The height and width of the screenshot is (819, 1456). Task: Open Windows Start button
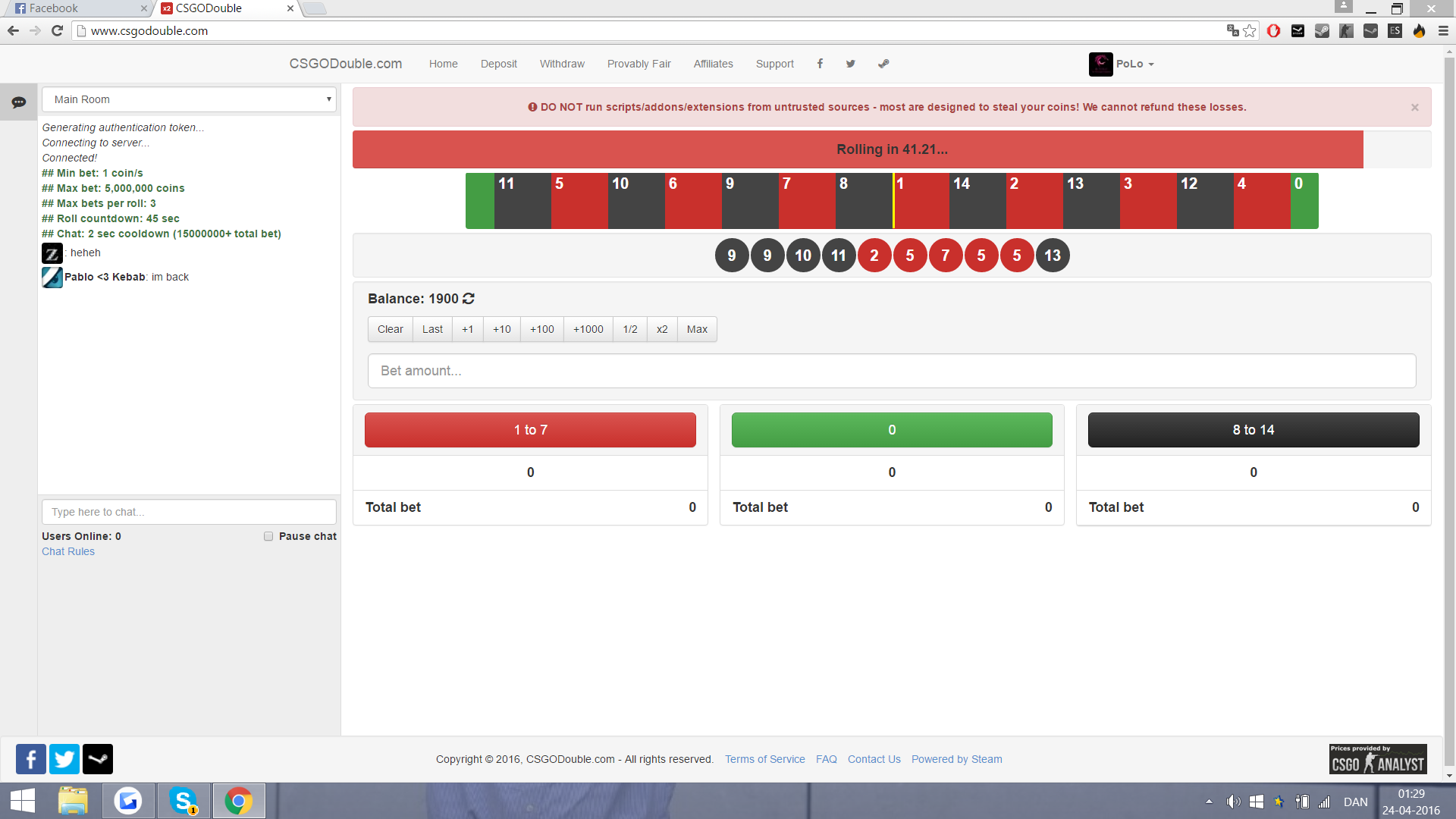pos(23,801)
